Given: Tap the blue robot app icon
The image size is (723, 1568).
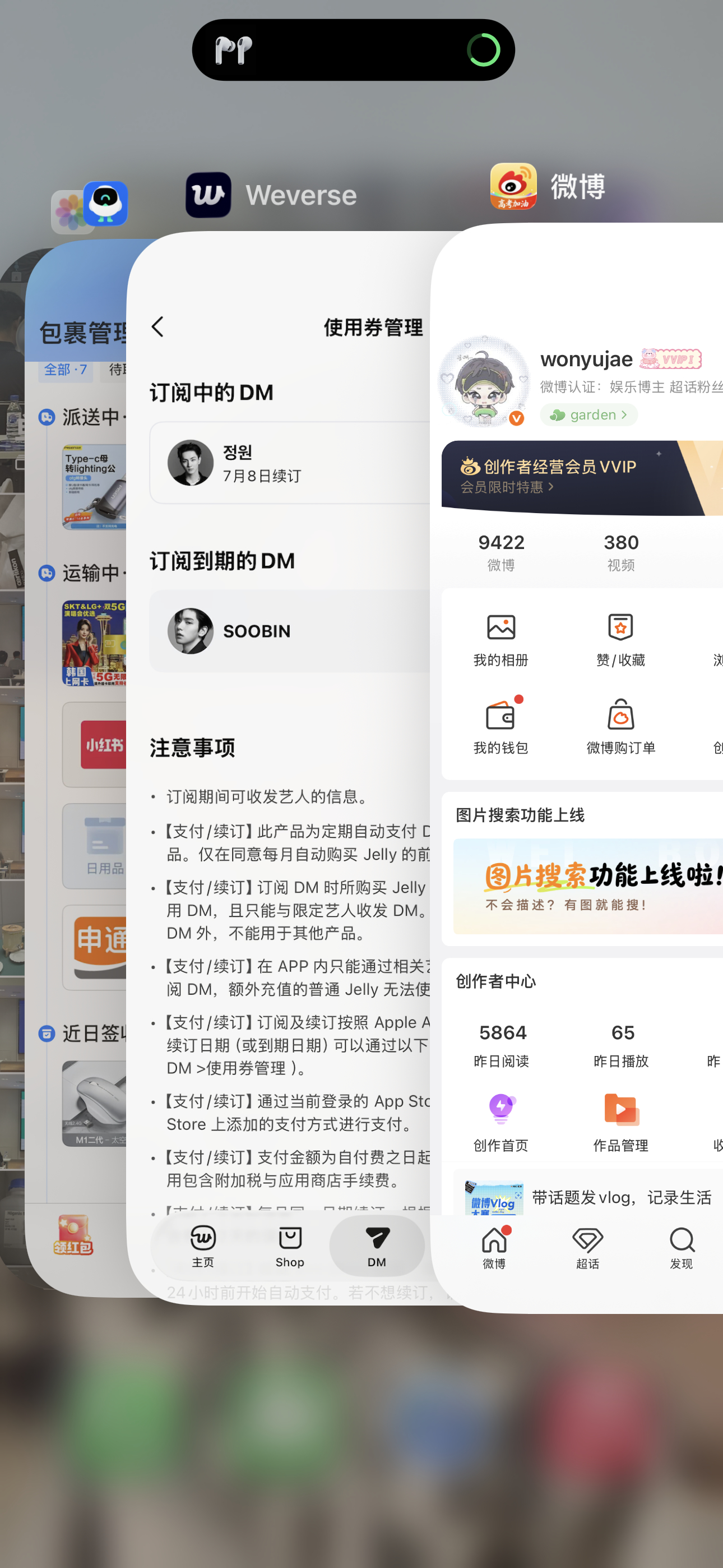Looking at the screenshot, I should point(105,204).
